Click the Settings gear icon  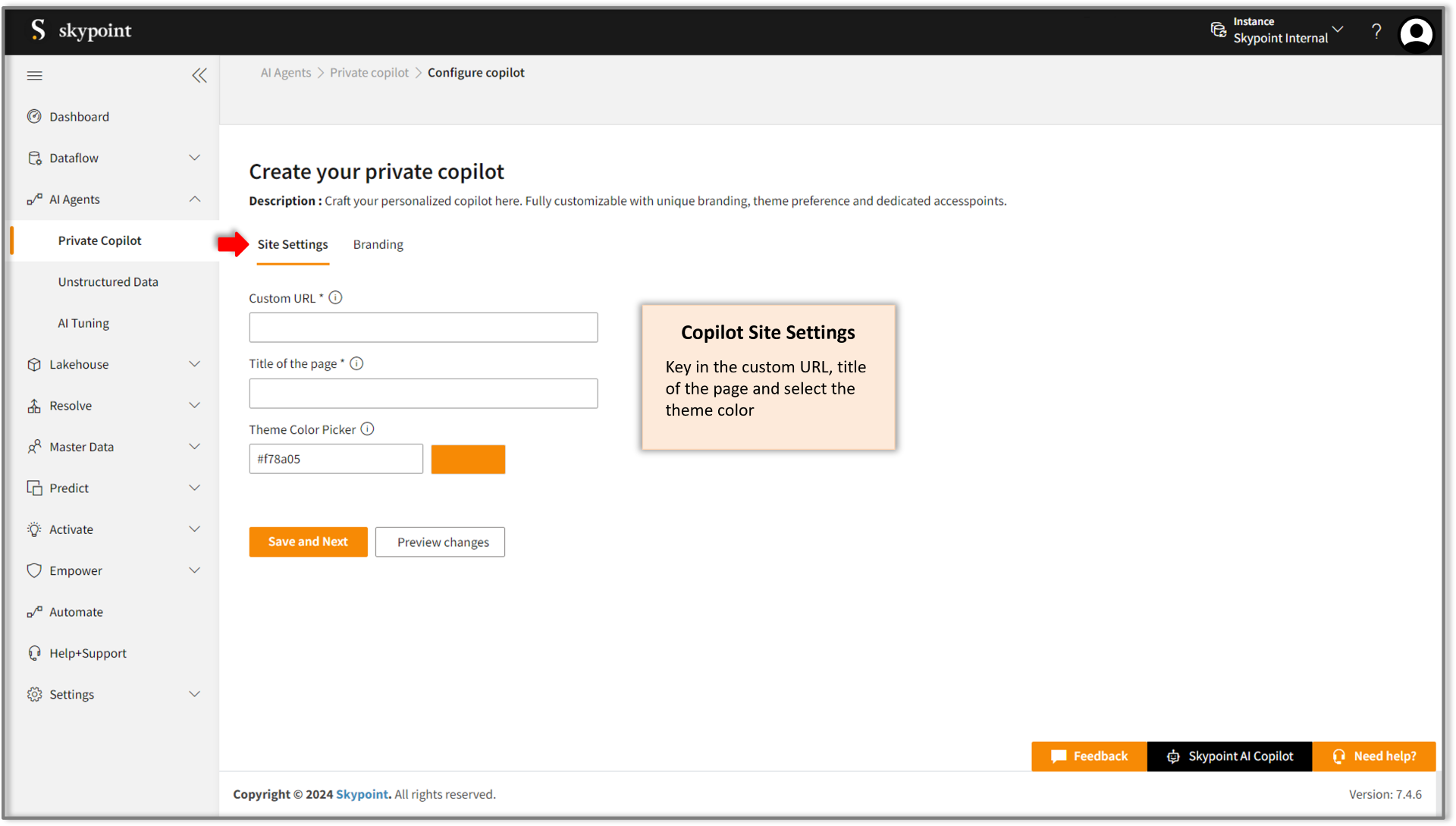click(x=34, y=694)
